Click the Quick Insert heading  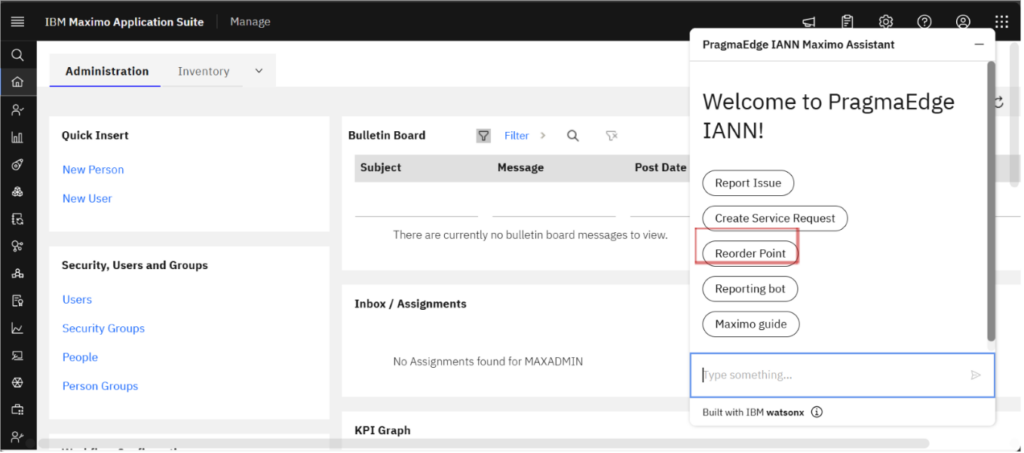(95, 135)
